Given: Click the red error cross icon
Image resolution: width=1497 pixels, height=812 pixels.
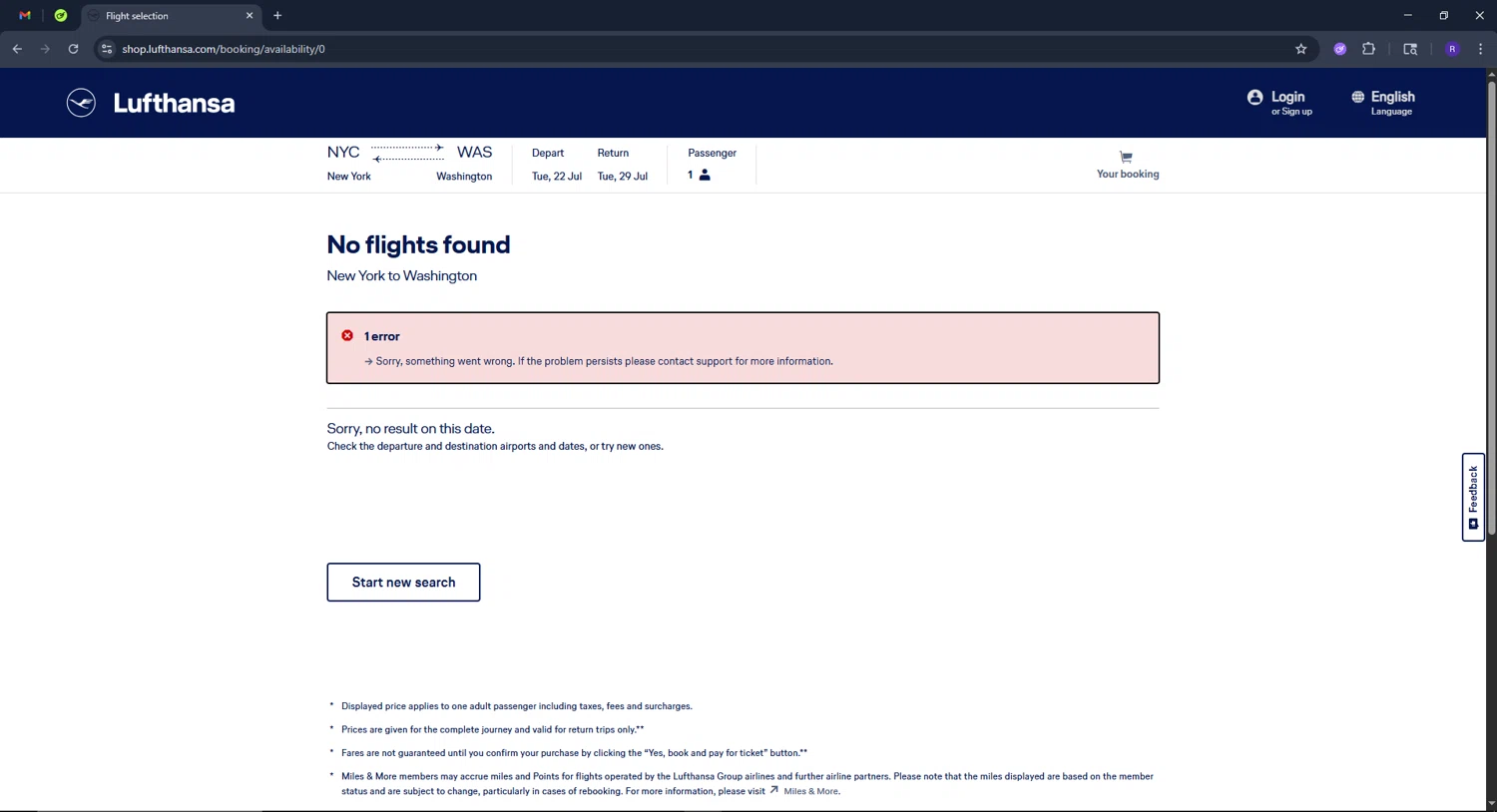Looking at the screenshot, I should click(347, 336).
